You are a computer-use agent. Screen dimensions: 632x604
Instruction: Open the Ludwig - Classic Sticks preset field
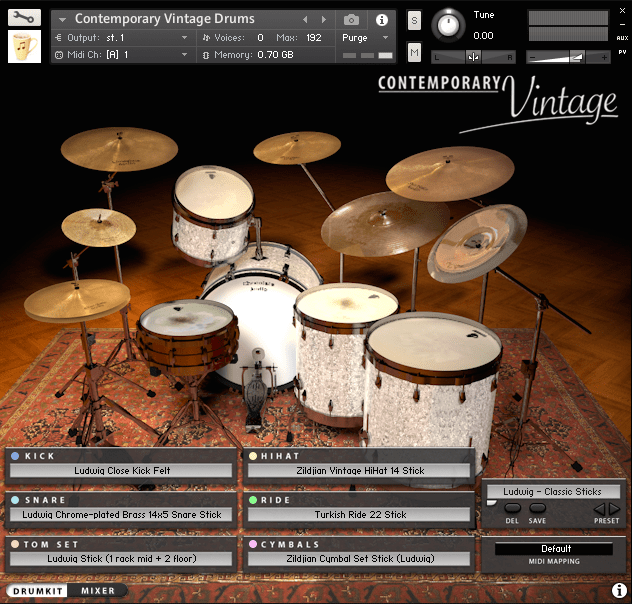tap(553, 492)
